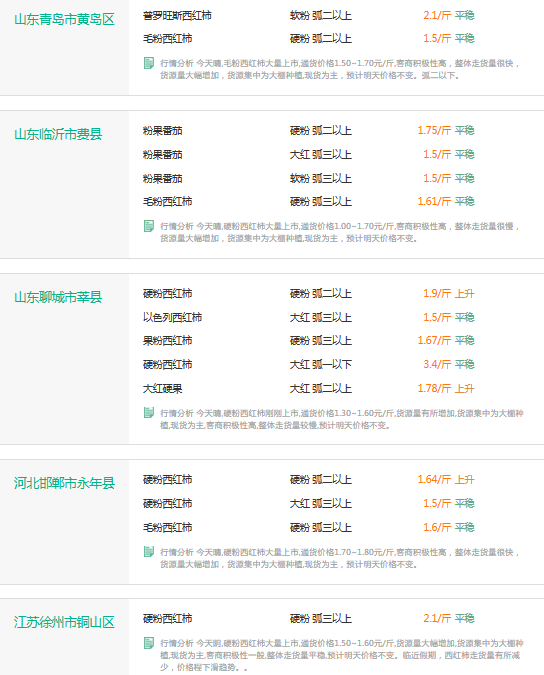Click the 行情分析 icon in 山东青岛市黄岛区 section

[x=149, y=63]
